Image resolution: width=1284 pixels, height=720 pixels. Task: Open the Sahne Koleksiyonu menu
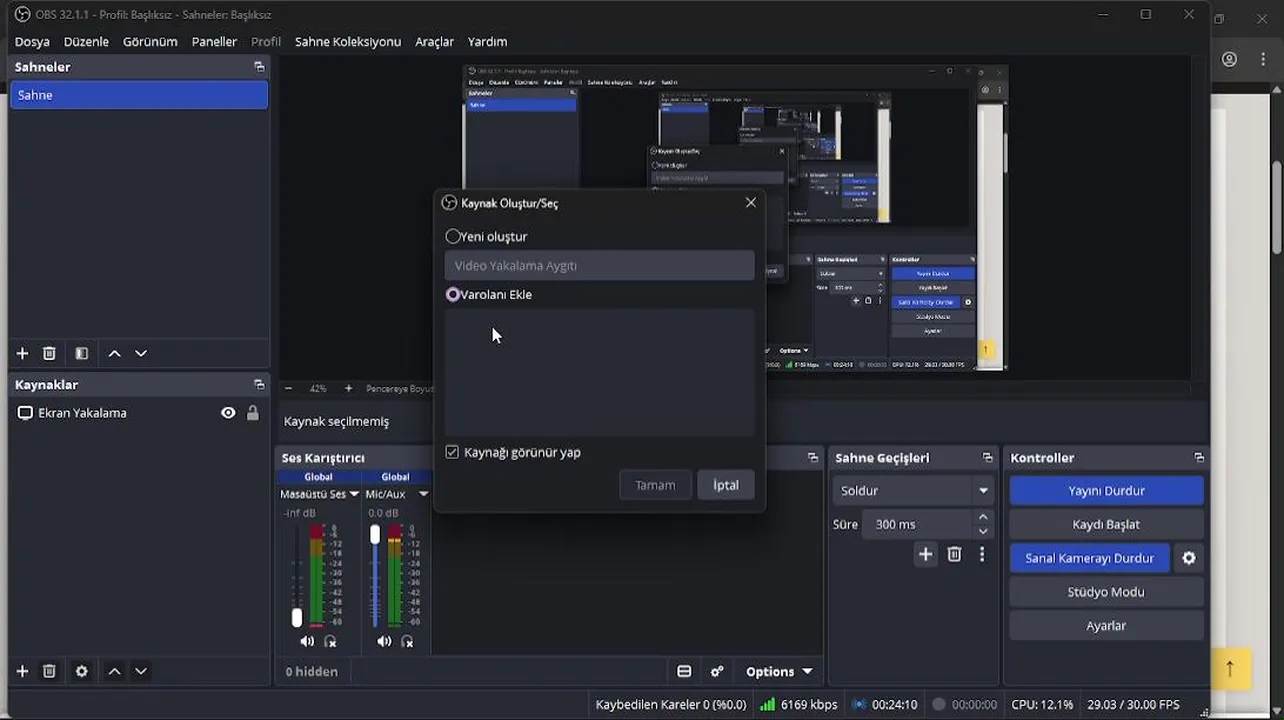tap(348, 41)
